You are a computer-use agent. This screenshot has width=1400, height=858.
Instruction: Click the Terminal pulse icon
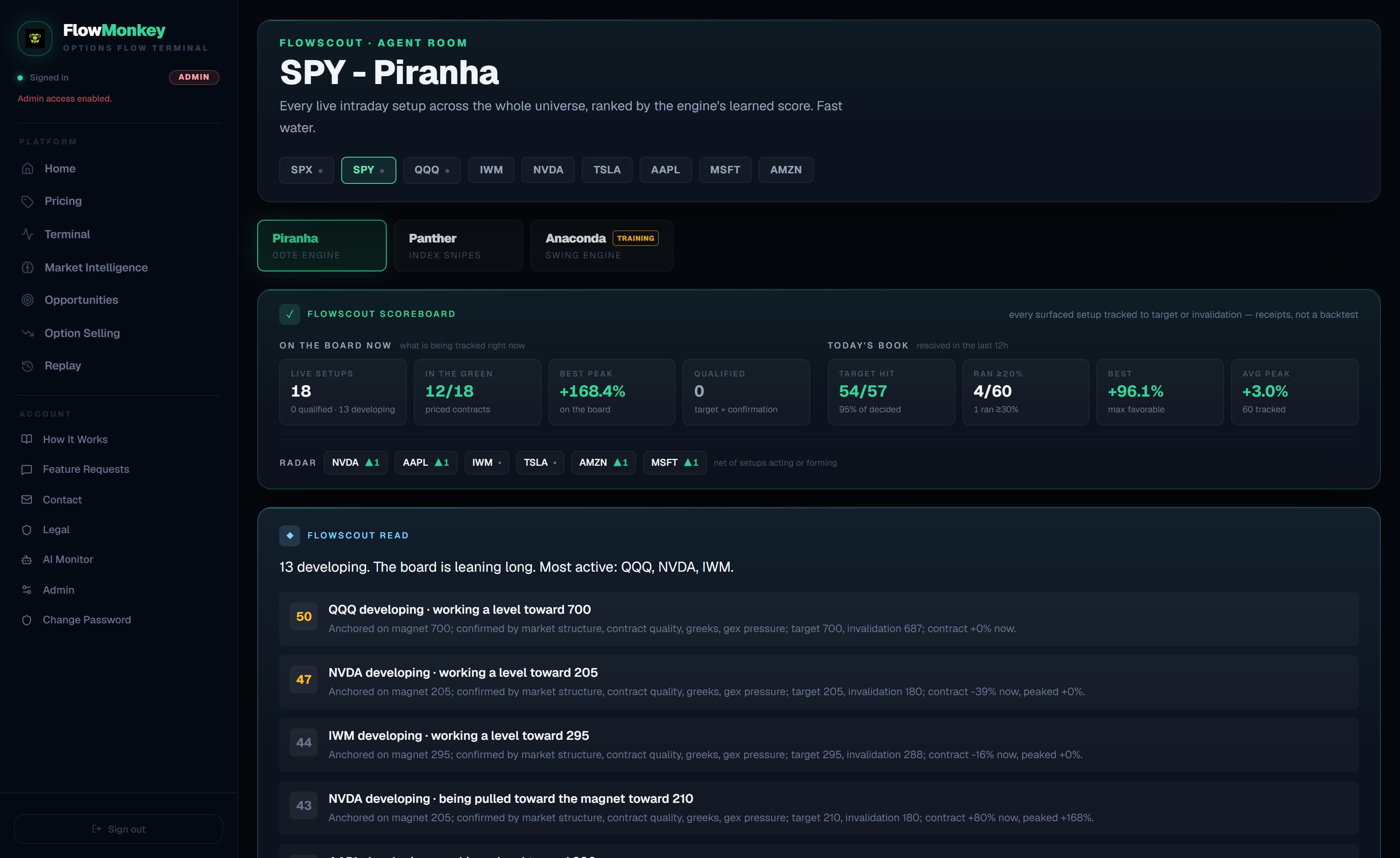click(27, 234)
